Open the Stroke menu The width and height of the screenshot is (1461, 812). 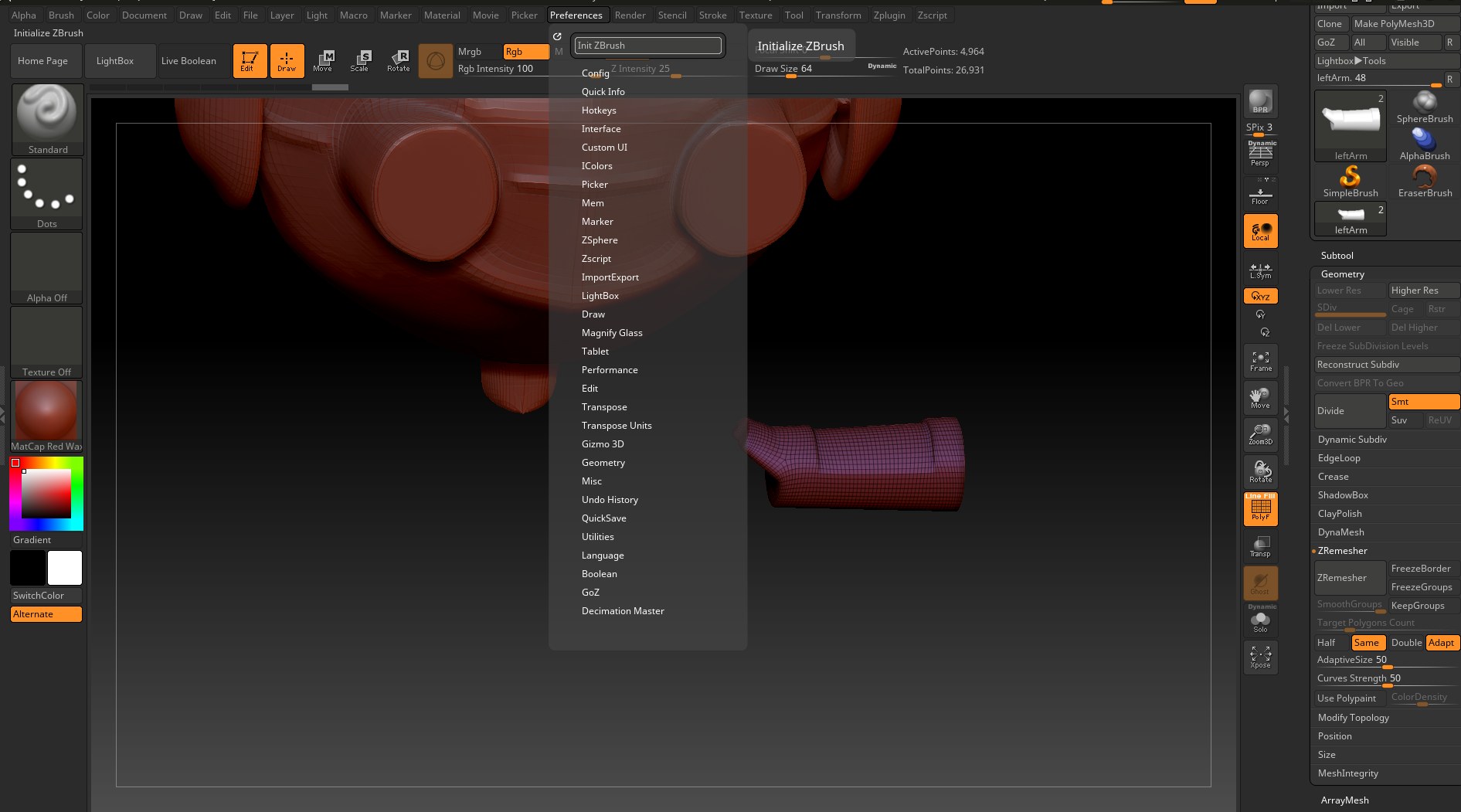712,15
